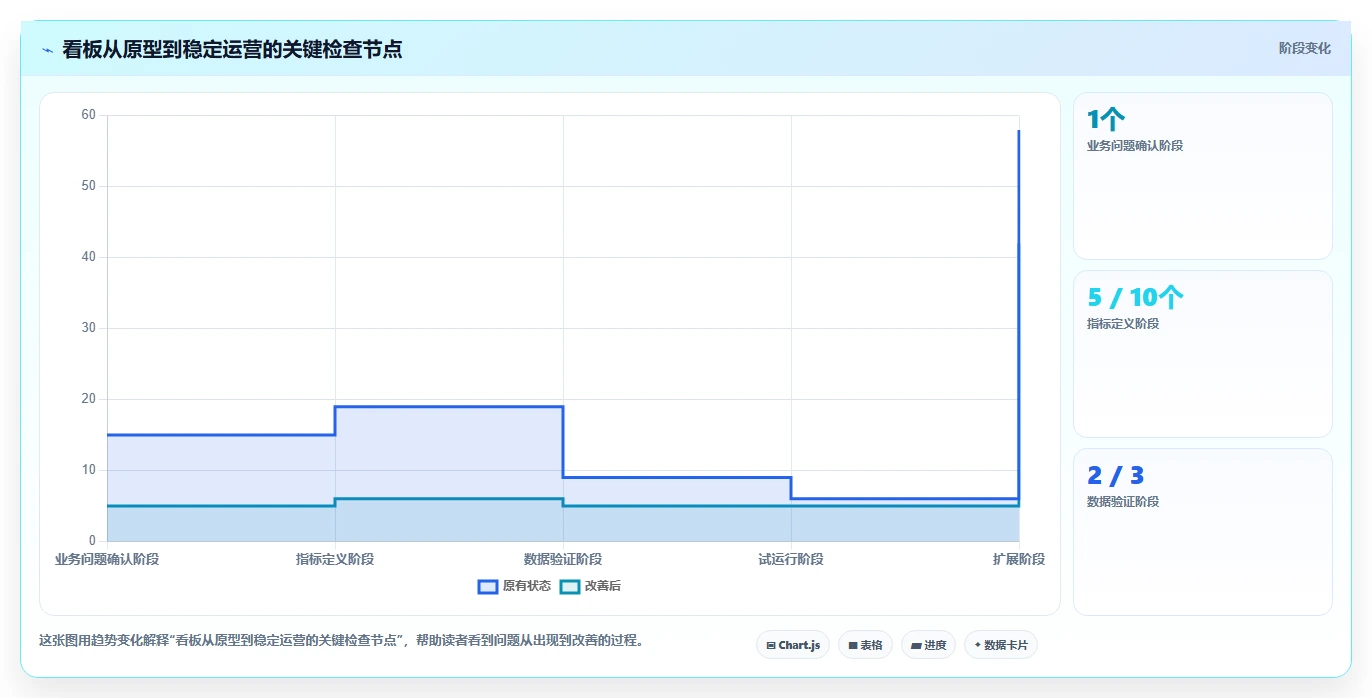
Task: Click the 改善后 teal legend swatch
Action: click(x=569, y=586)
